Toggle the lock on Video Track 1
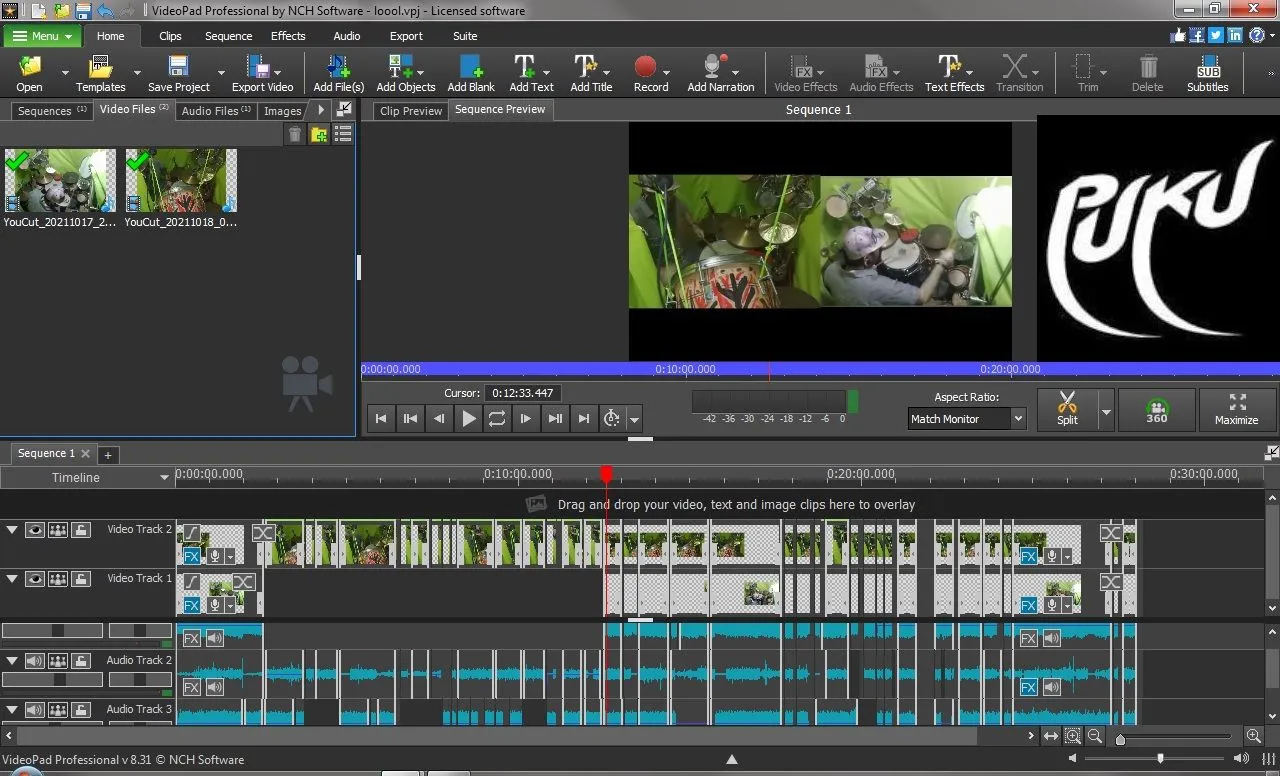The height and width of the screenshot is (776, 1280). 81,579
